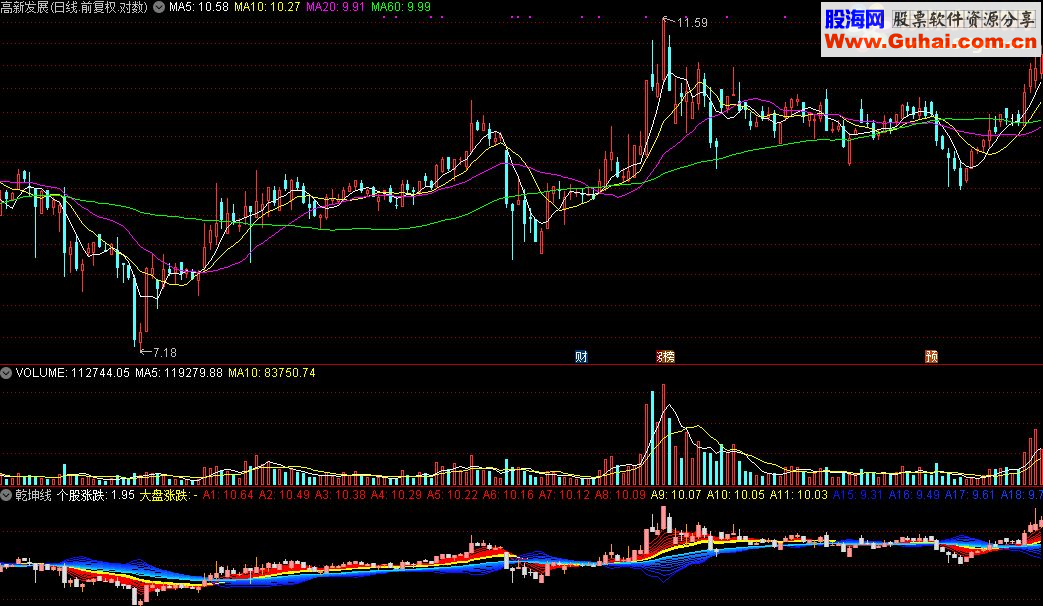
Task: Click the volume MA10: 83750.74 label
Action: point(271,373)
